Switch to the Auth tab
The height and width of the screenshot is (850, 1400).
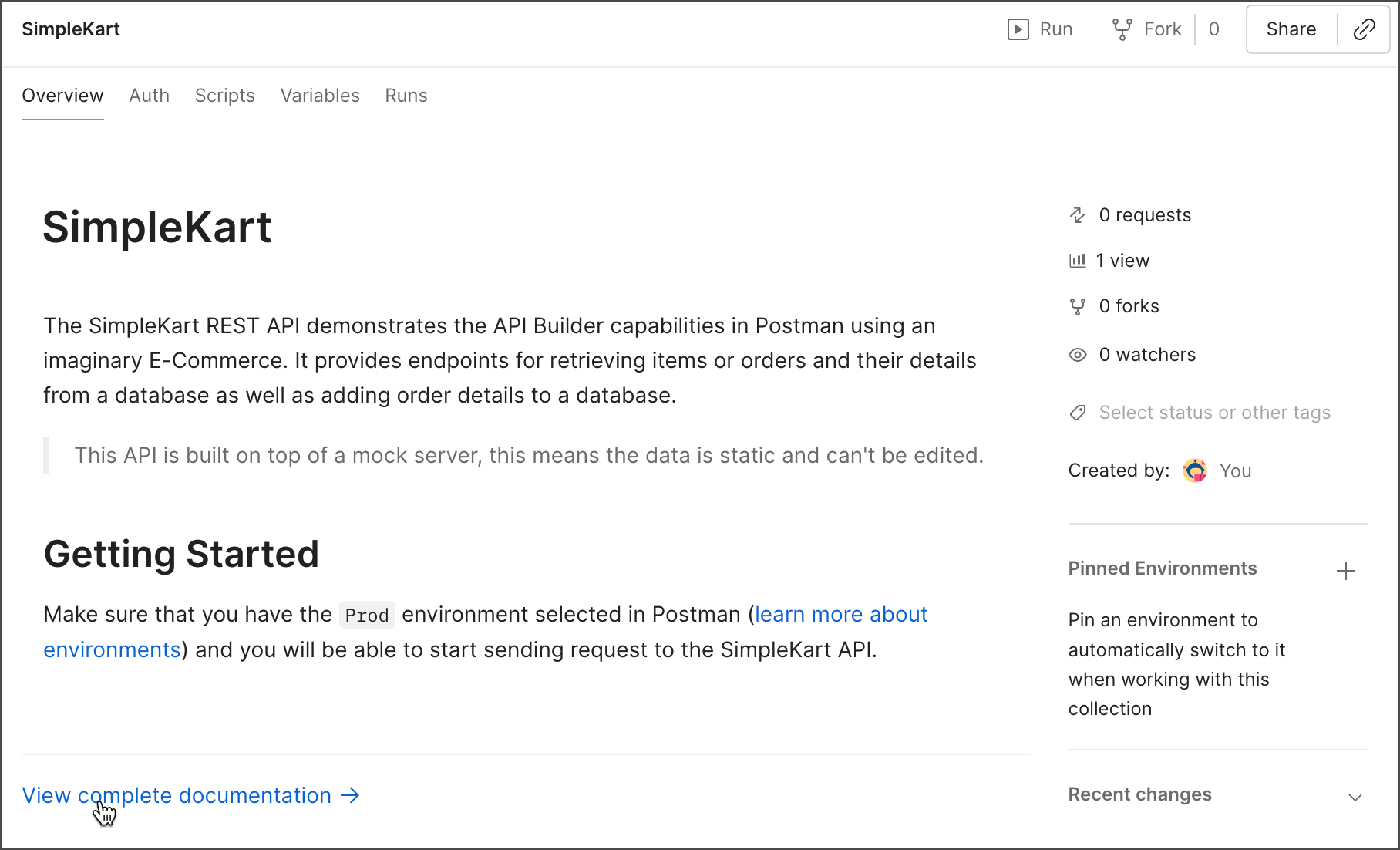click(x=149, y=96)
